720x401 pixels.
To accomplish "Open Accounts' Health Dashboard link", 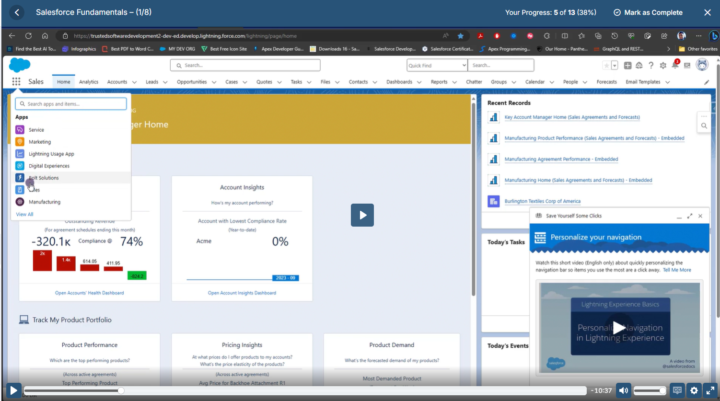I will (90, 293).
